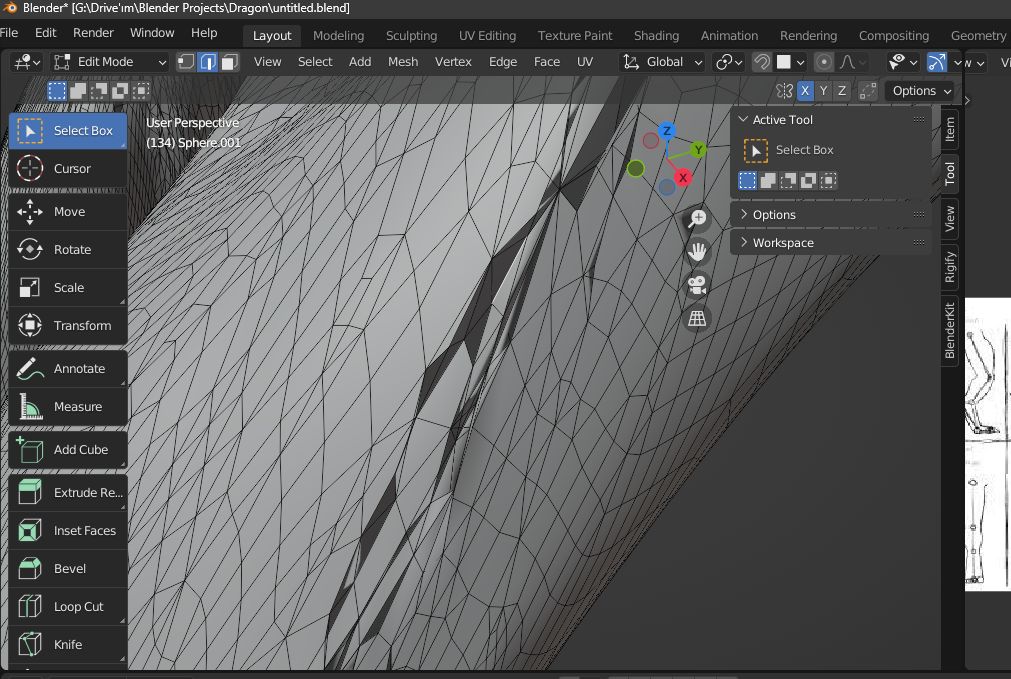Switch to vertex select mode
The image size is (1011, 679).
(x=186, y=62)
